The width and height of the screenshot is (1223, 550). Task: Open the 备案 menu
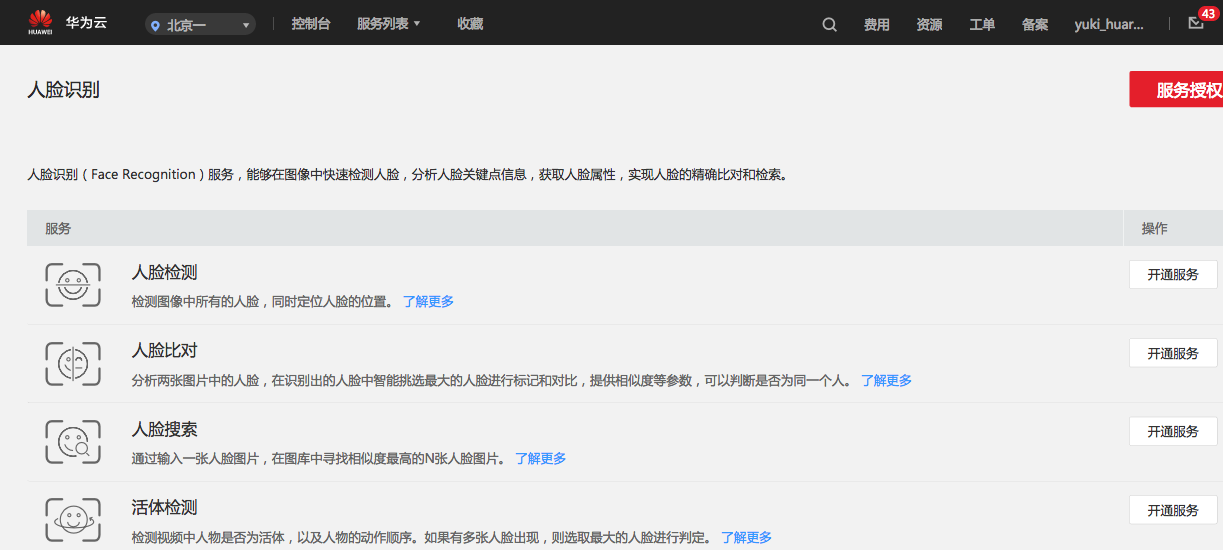(1035, 25)
